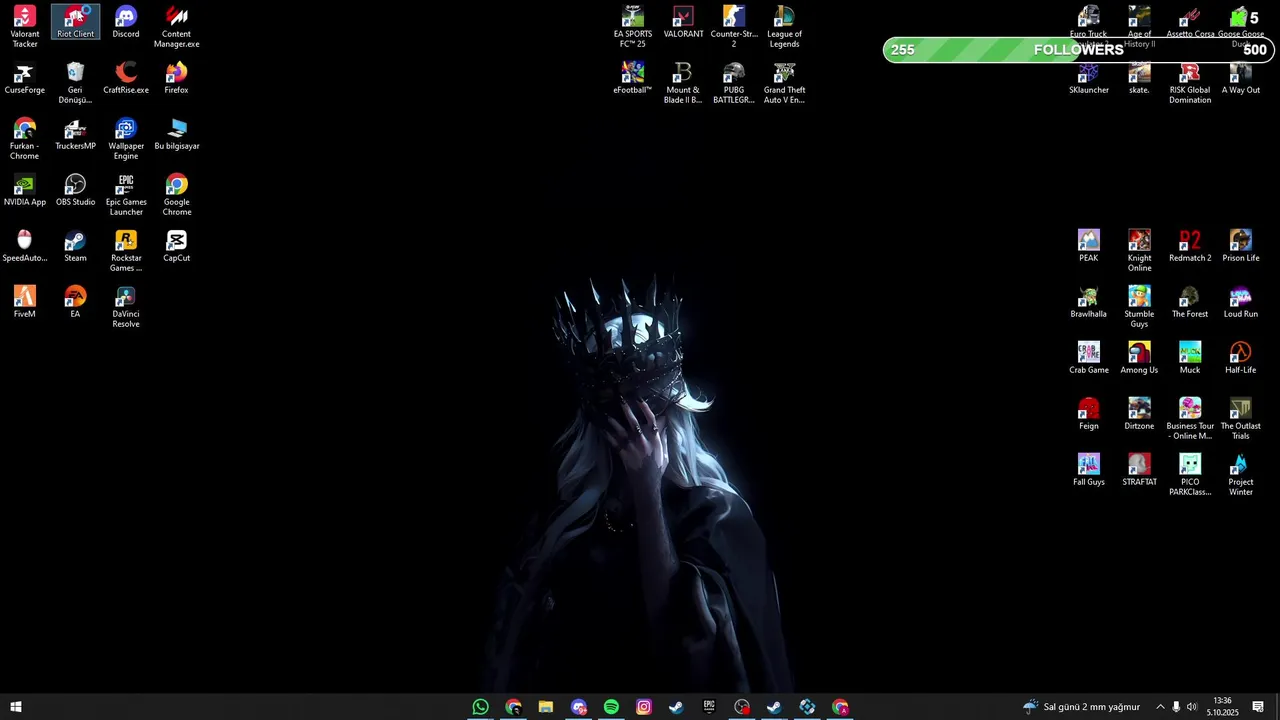Select the Google Chrome desktop shortcut
The width and height of the screenshot is (1280, 720).
tap(177, 195)
